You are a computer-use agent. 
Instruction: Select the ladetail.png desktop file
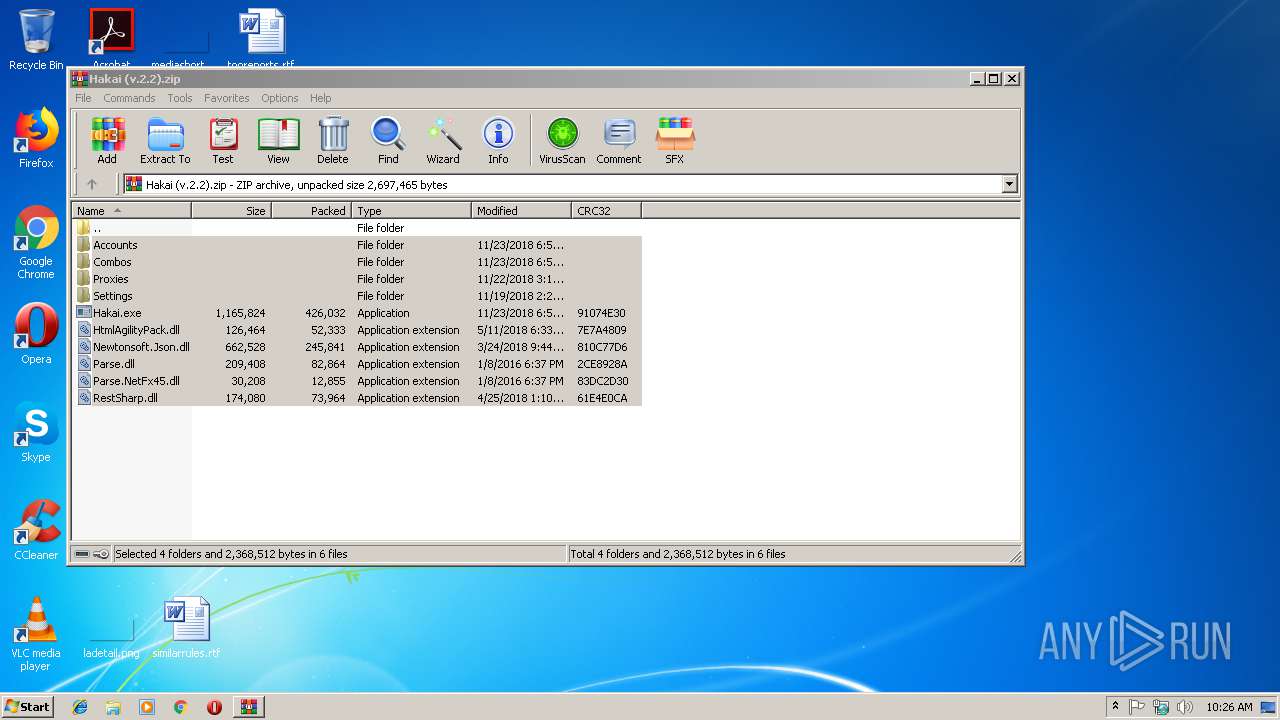coord(111,638)
